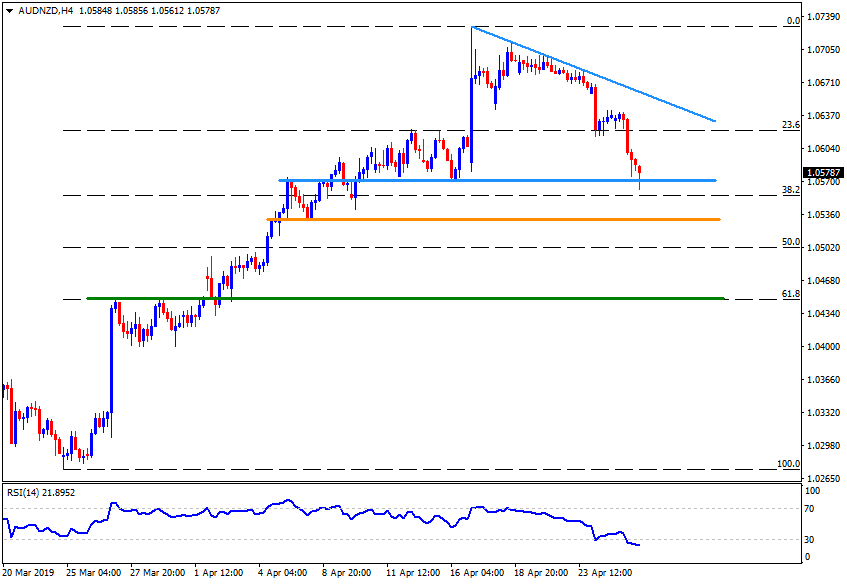Image resolution: width=847 pixels, height=584 pixels.
Task: Select the 23.6 Fibonacci level label
Action: [x=791, y=125]
